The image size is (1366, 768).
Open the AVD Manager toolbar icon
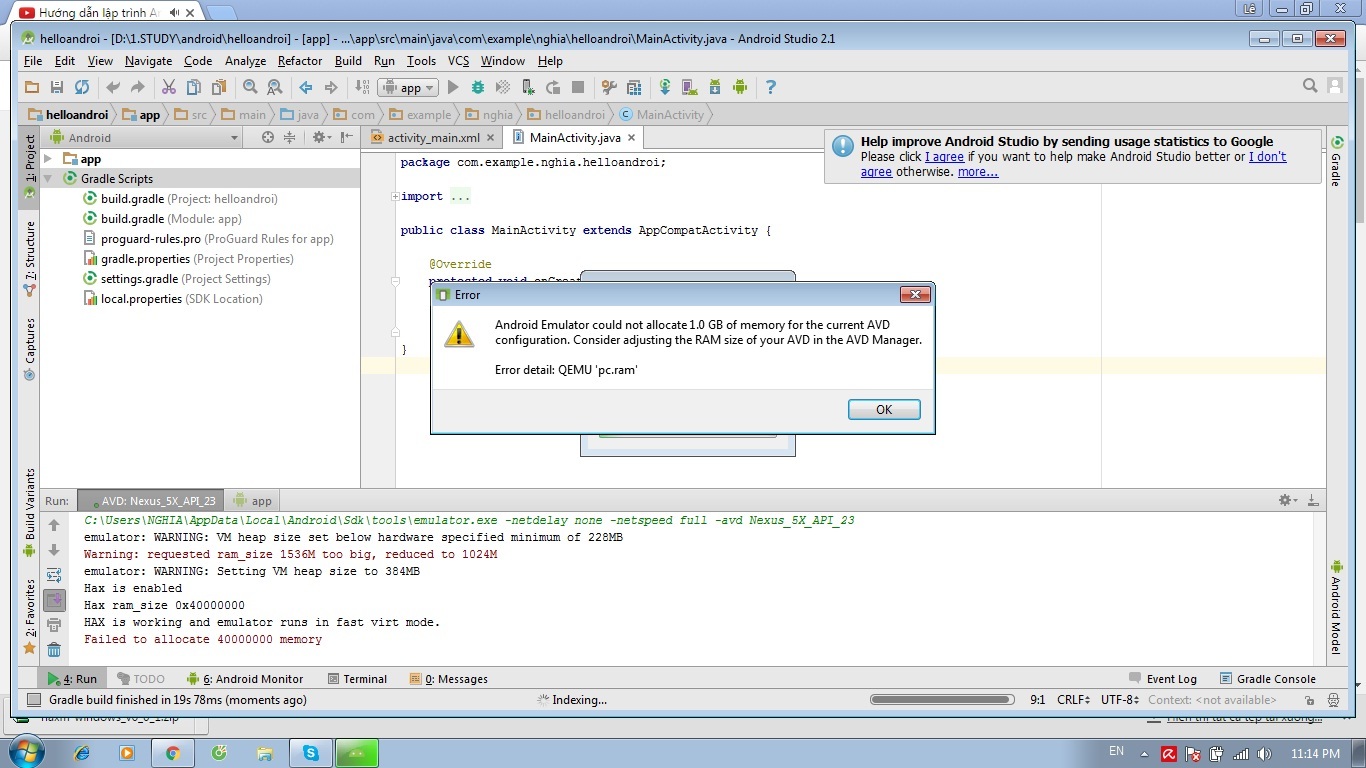click(689, 88)
